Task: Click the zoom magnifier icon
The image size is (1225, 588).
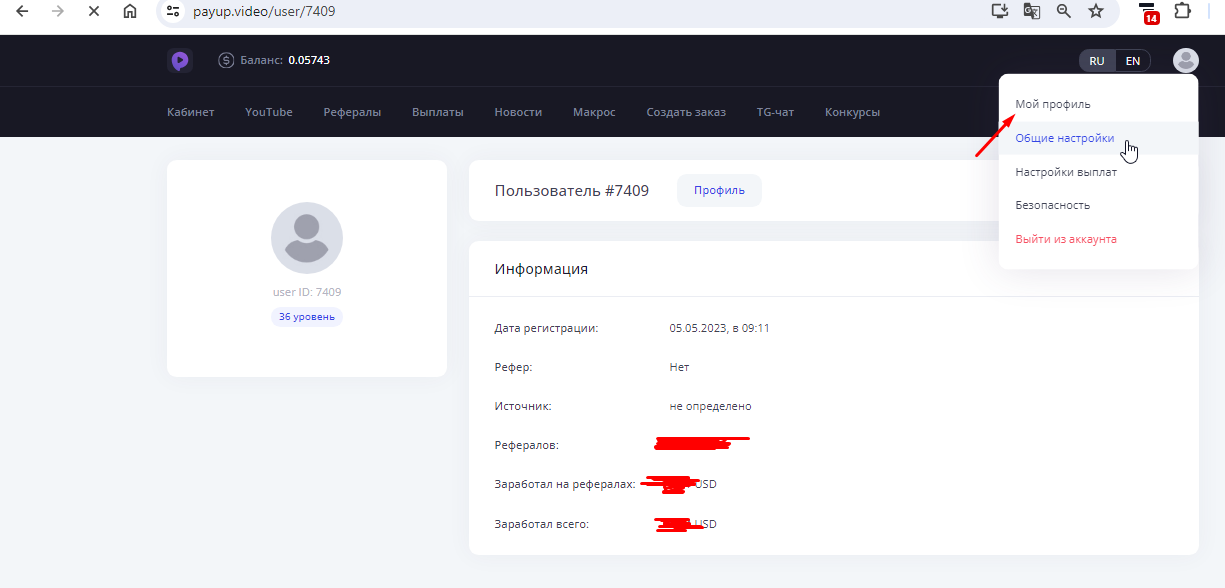Action: tap(1063, 11)
